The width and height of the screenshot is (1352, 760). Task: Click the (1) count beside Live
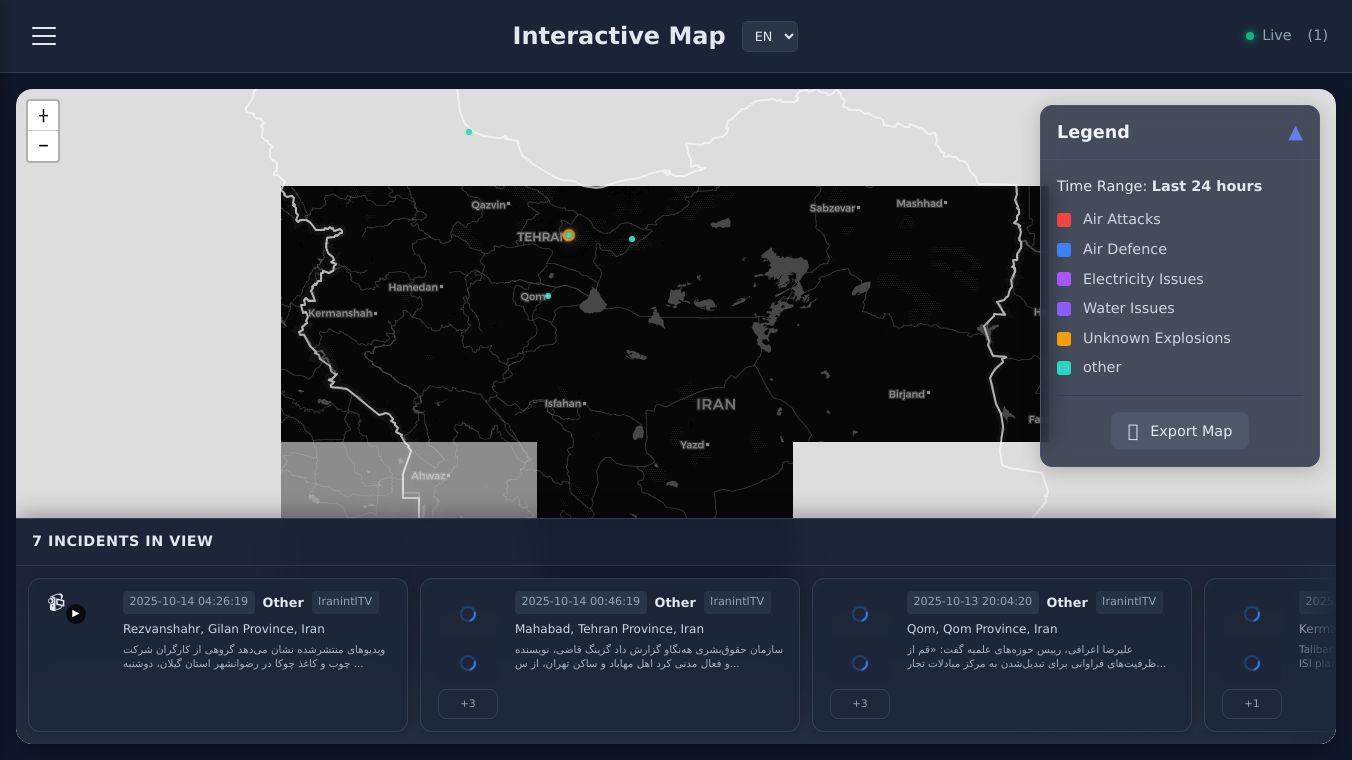[x=1318, y=35]
